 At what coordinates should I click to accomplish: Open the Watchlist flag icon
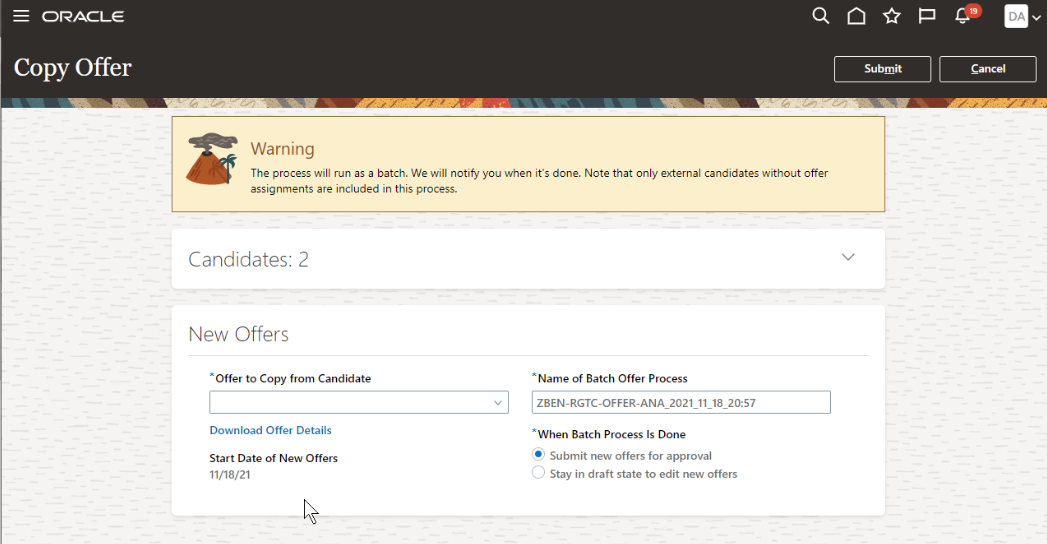pyautogui.click(x=927, y=16)
